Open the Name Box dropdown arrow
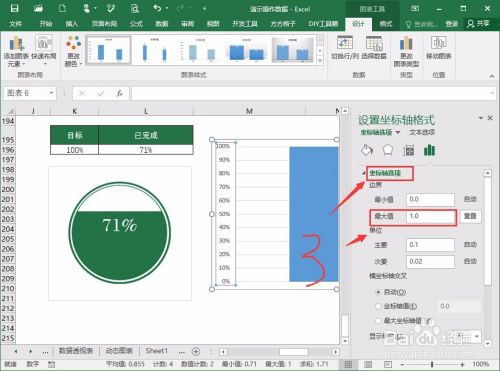Viewport: 500px width, 371px height. coord(51,93)
